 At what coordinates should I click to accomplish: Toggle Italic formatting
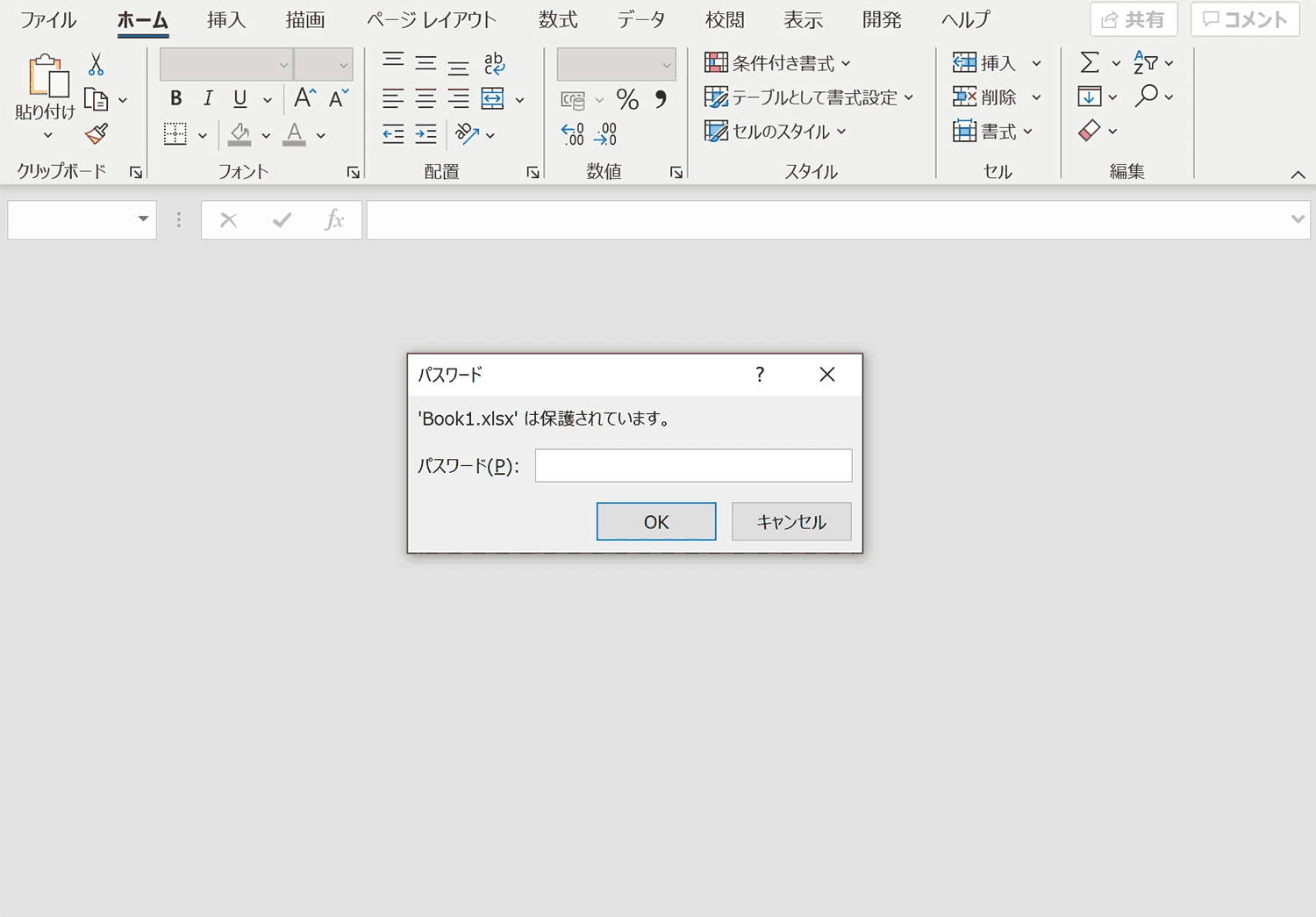click(208, 98)
